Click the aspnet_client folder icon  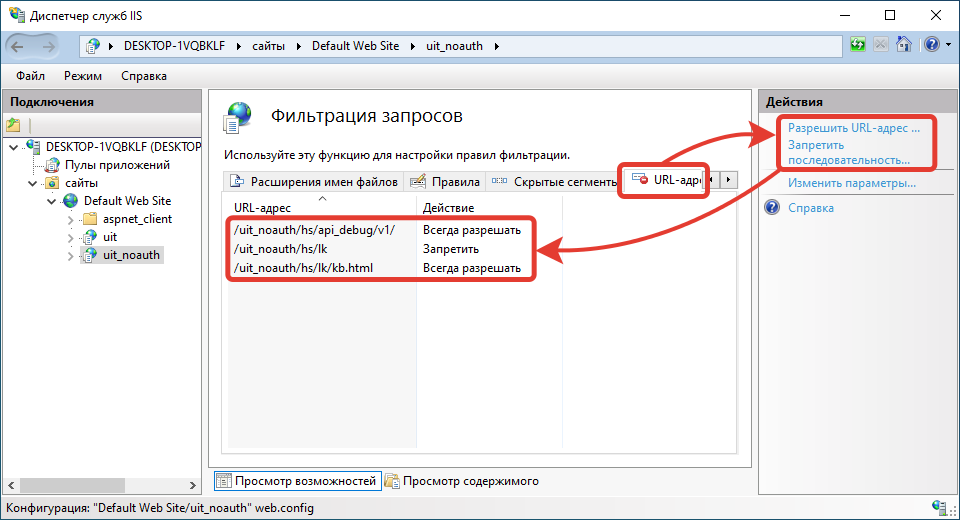(90, 219)
